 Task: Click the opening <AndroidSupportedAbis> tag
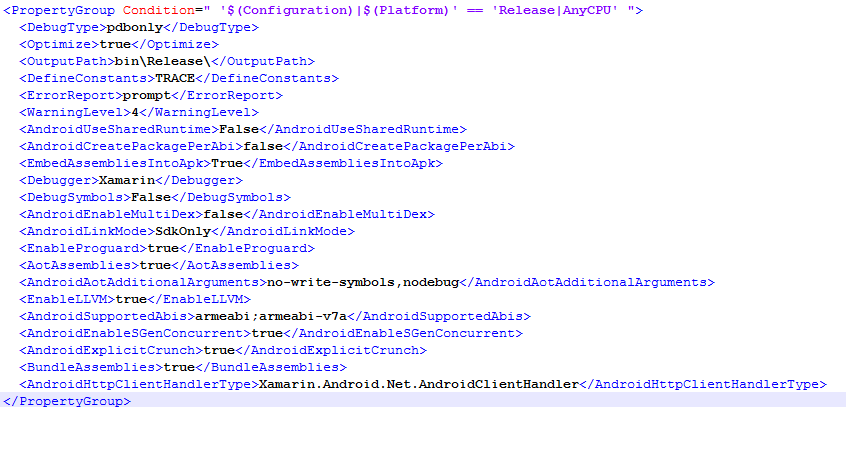tap(107, 317)
